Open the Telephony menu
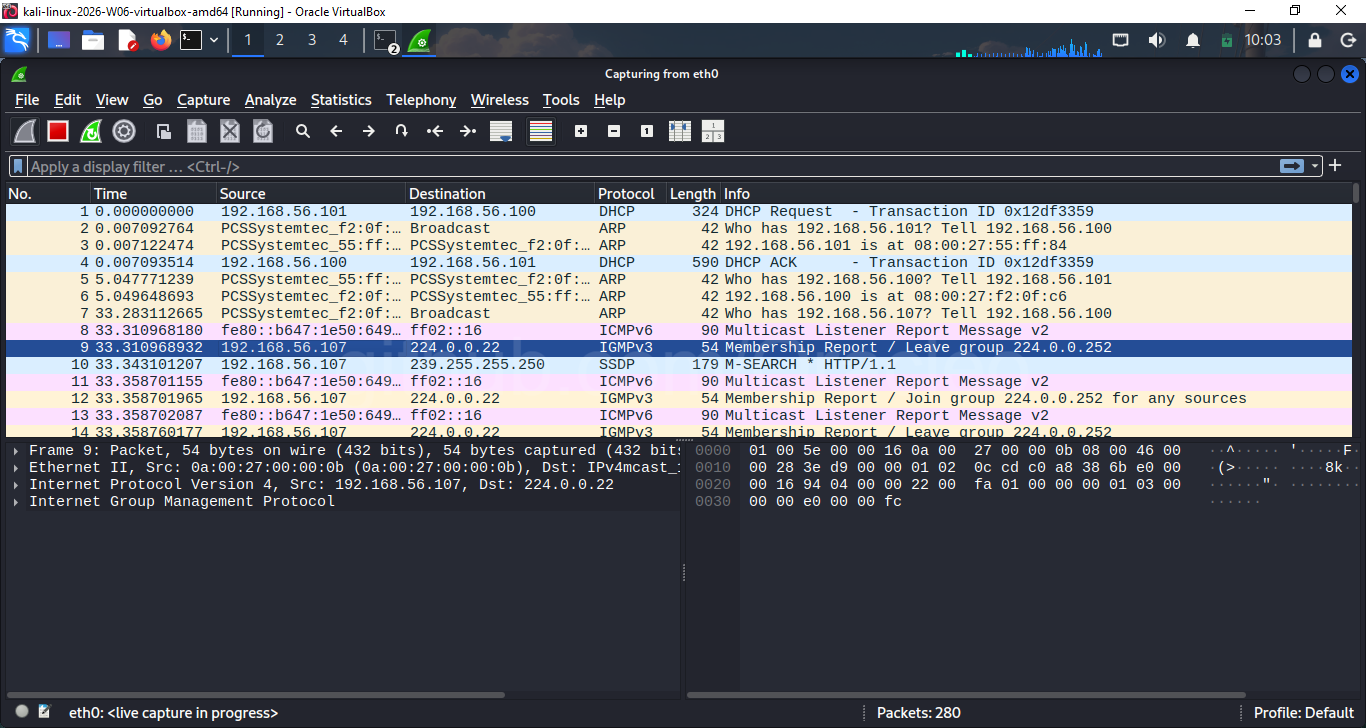 point(421,100)
